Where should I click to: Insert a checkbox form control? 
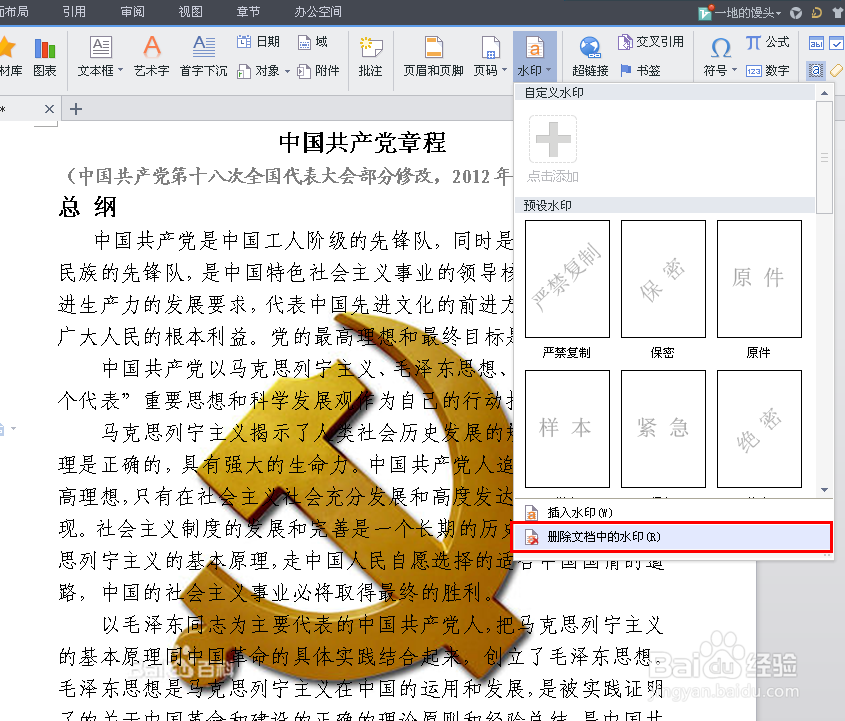(x=836, y=45)
